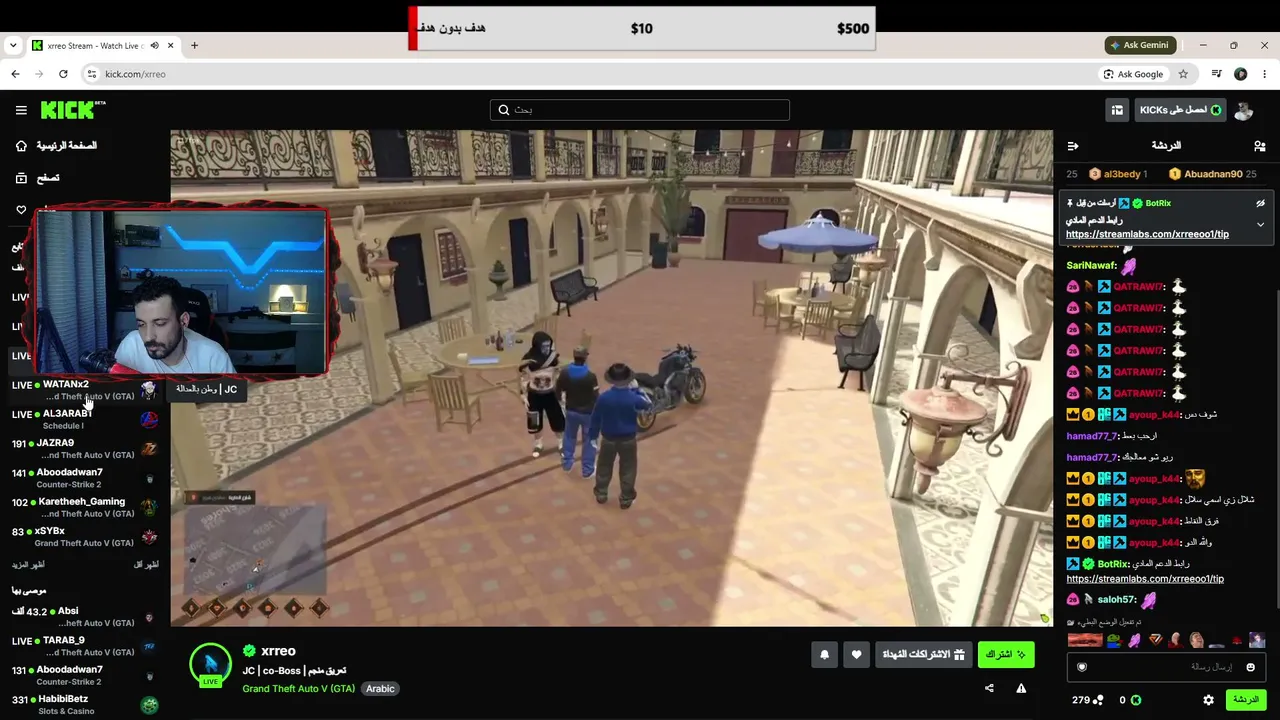The image size is (1280, 720).
Task: Open the xrreo channel avatar
Action: (x=210, y=664)
